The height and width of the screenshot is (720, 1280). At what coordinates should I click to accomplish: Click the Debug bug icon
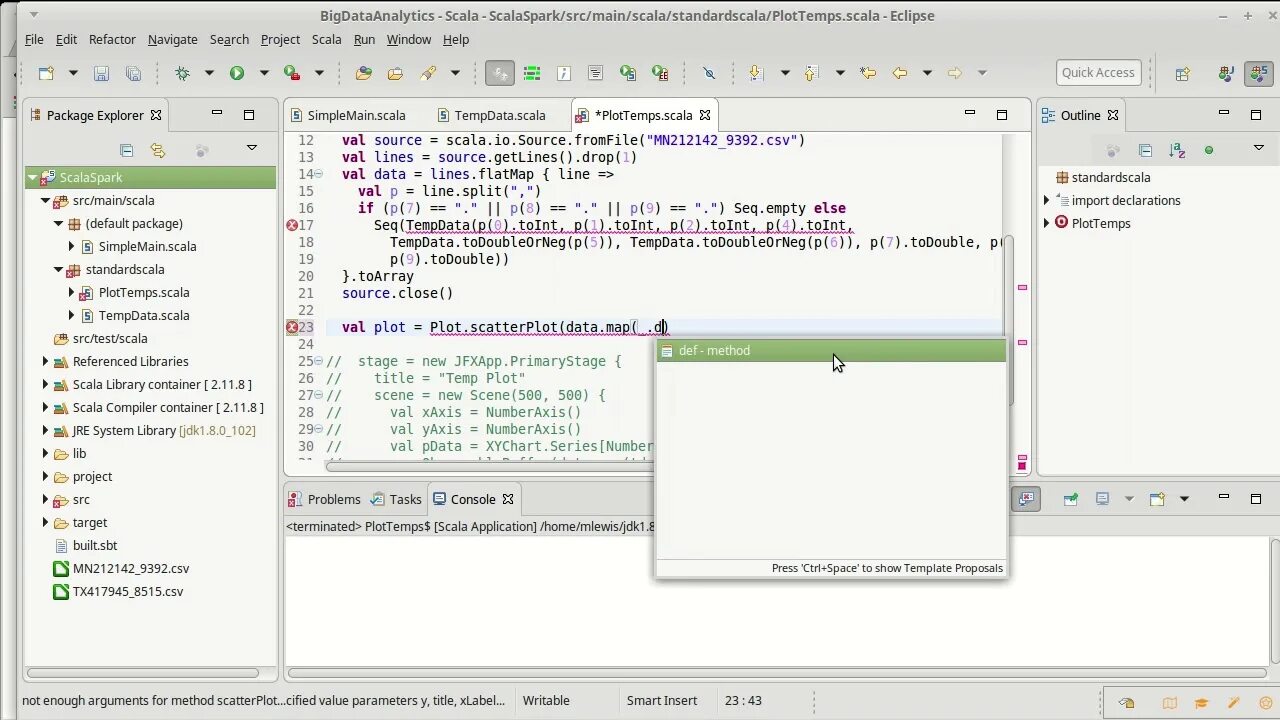pos(182,73)
